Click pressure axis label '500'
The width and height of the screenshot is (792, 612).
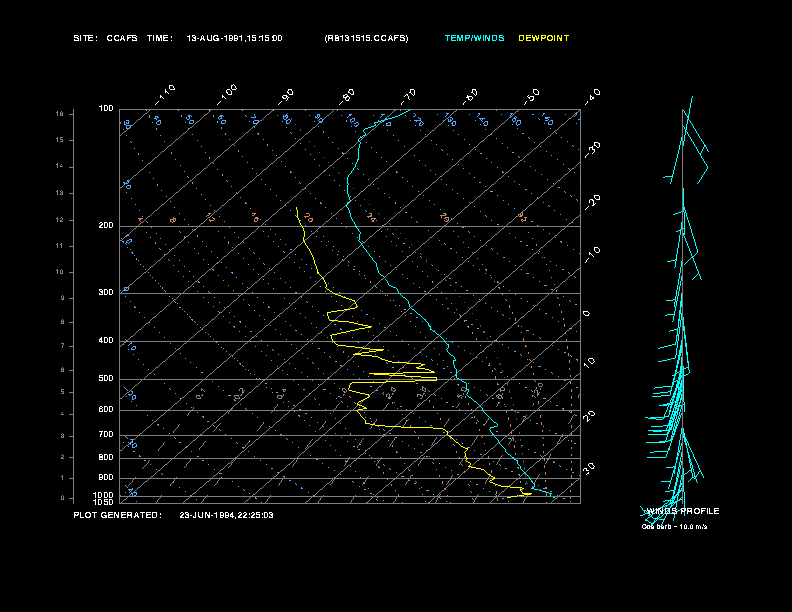click(106, 378)
